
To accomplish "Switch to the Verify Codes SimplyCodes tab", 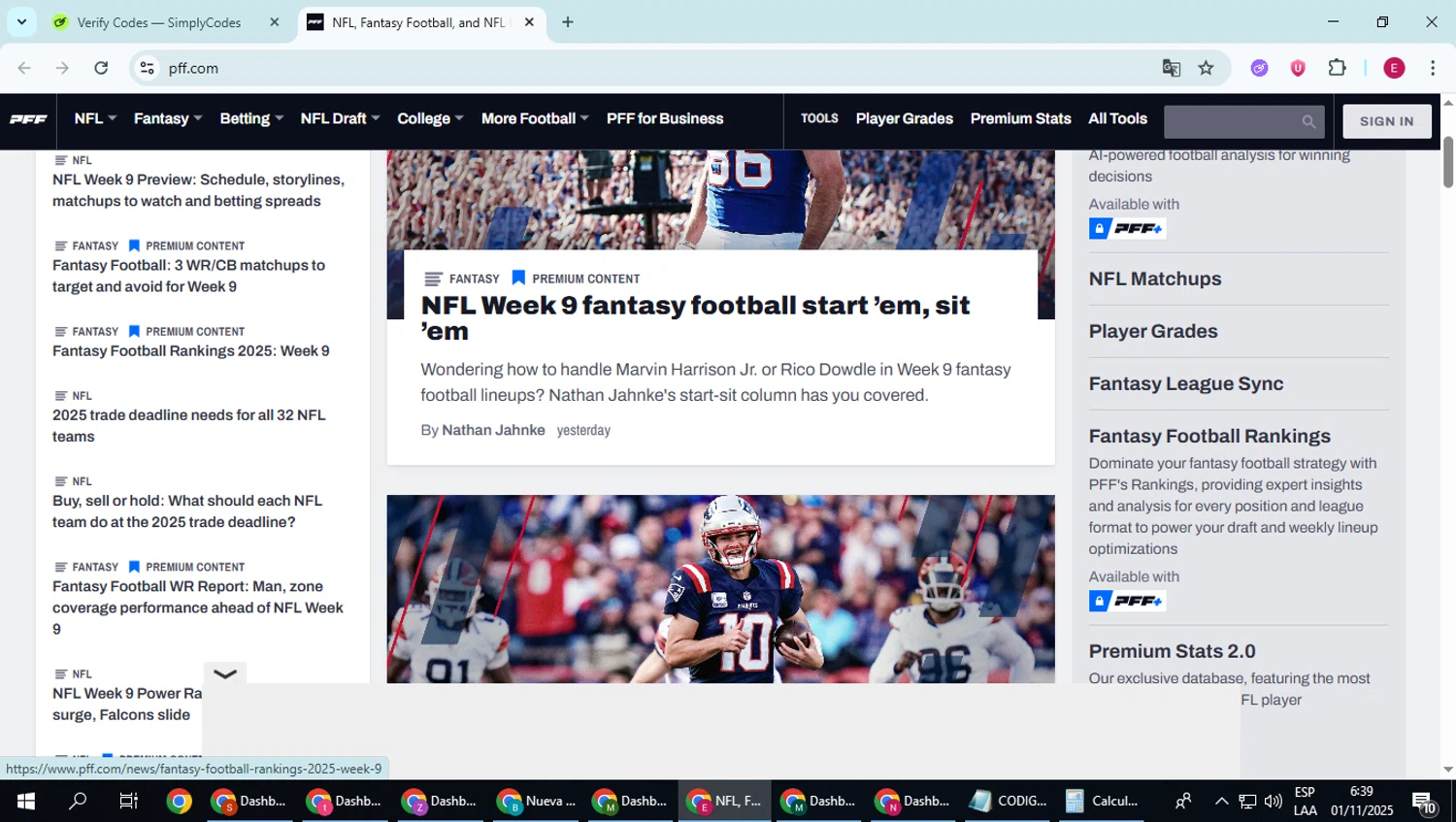I will [x=160, y=22].
